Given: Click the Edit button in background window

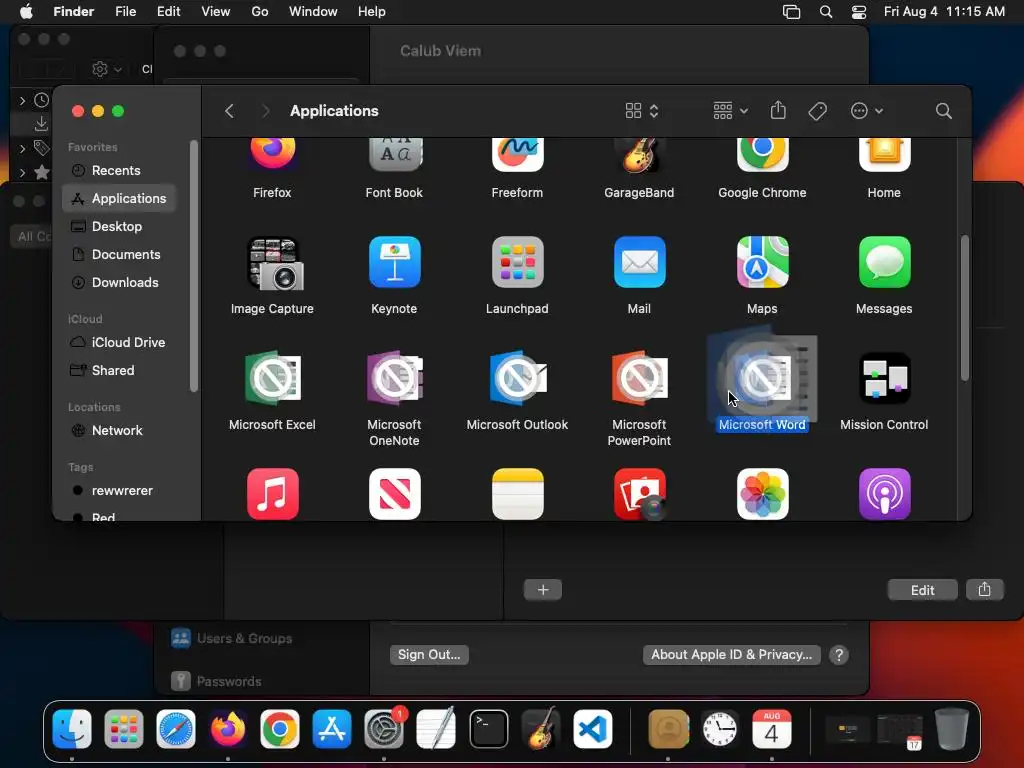Looking at the screenshot, I should [x=922, y=590].
